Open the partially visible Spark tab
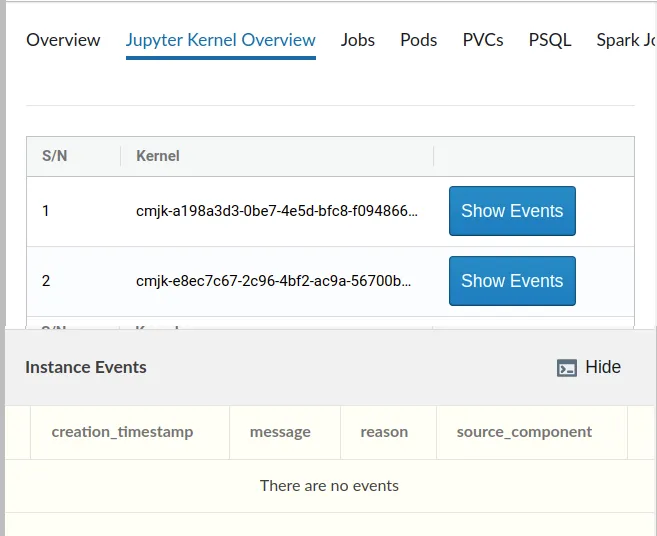657x536 pixels. pyautogui.click(x=626, y=40)
